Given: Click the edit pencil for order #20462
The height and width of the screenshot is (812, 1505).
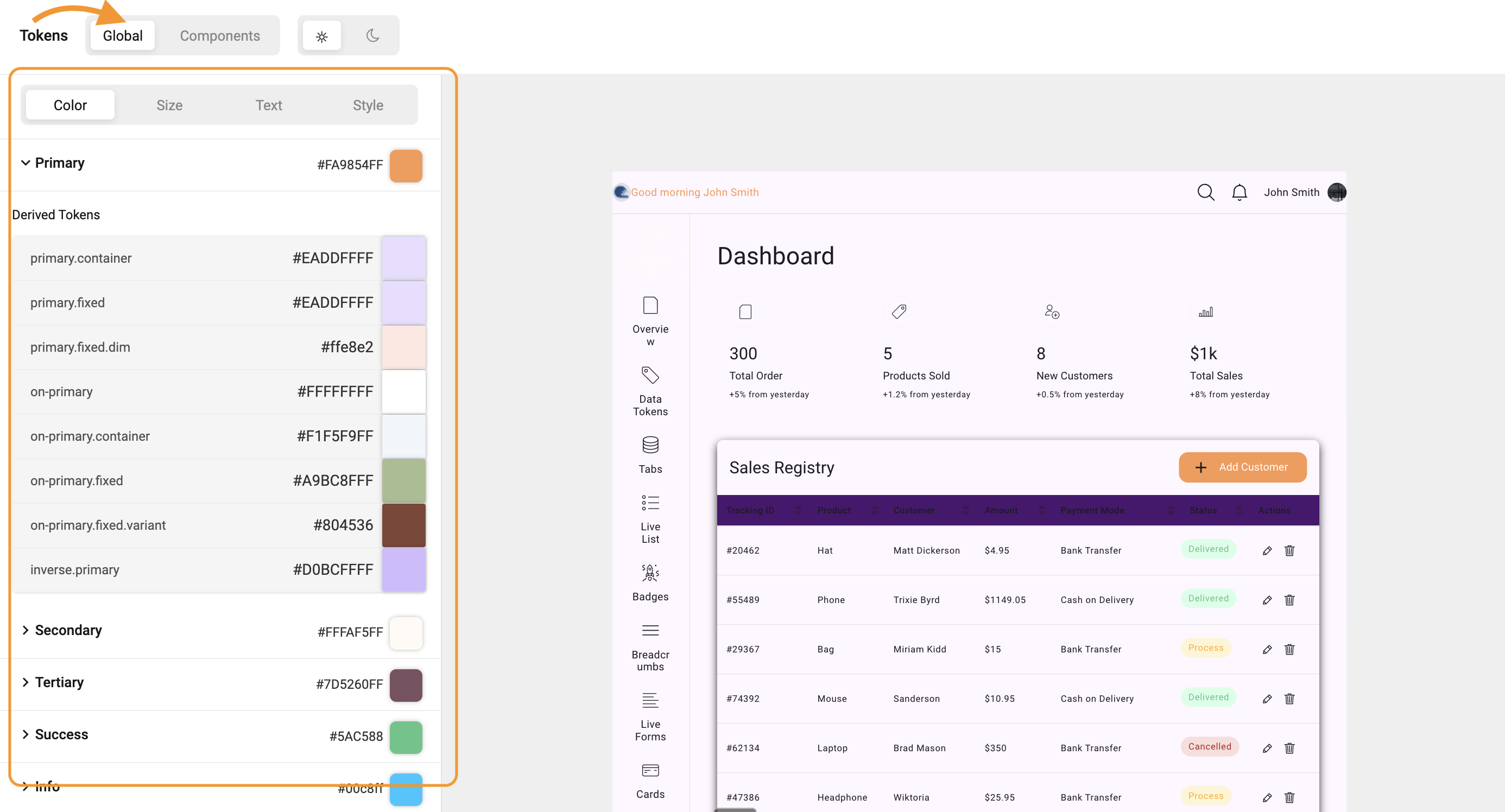Looking at the screenshot, I should (1267, 551).
